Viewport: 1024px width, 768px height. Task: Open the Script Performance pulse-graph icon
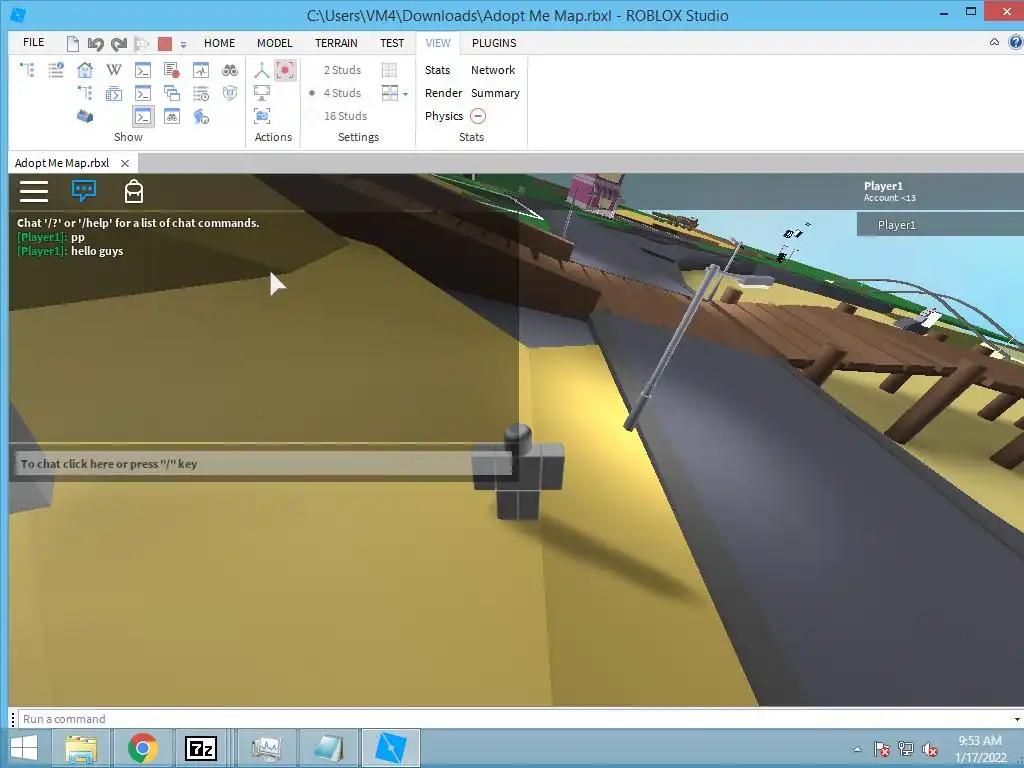(200, 70)
